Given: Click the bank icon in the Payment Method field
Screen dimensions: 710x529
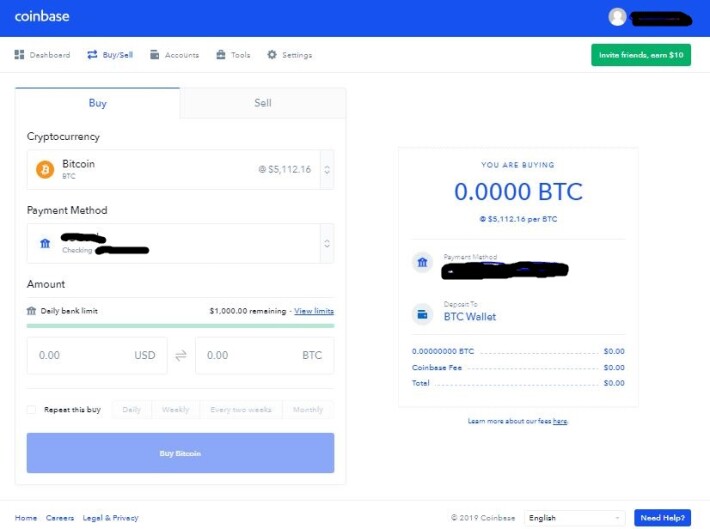Looking at the screenshot, I should [x=45, y=244].
